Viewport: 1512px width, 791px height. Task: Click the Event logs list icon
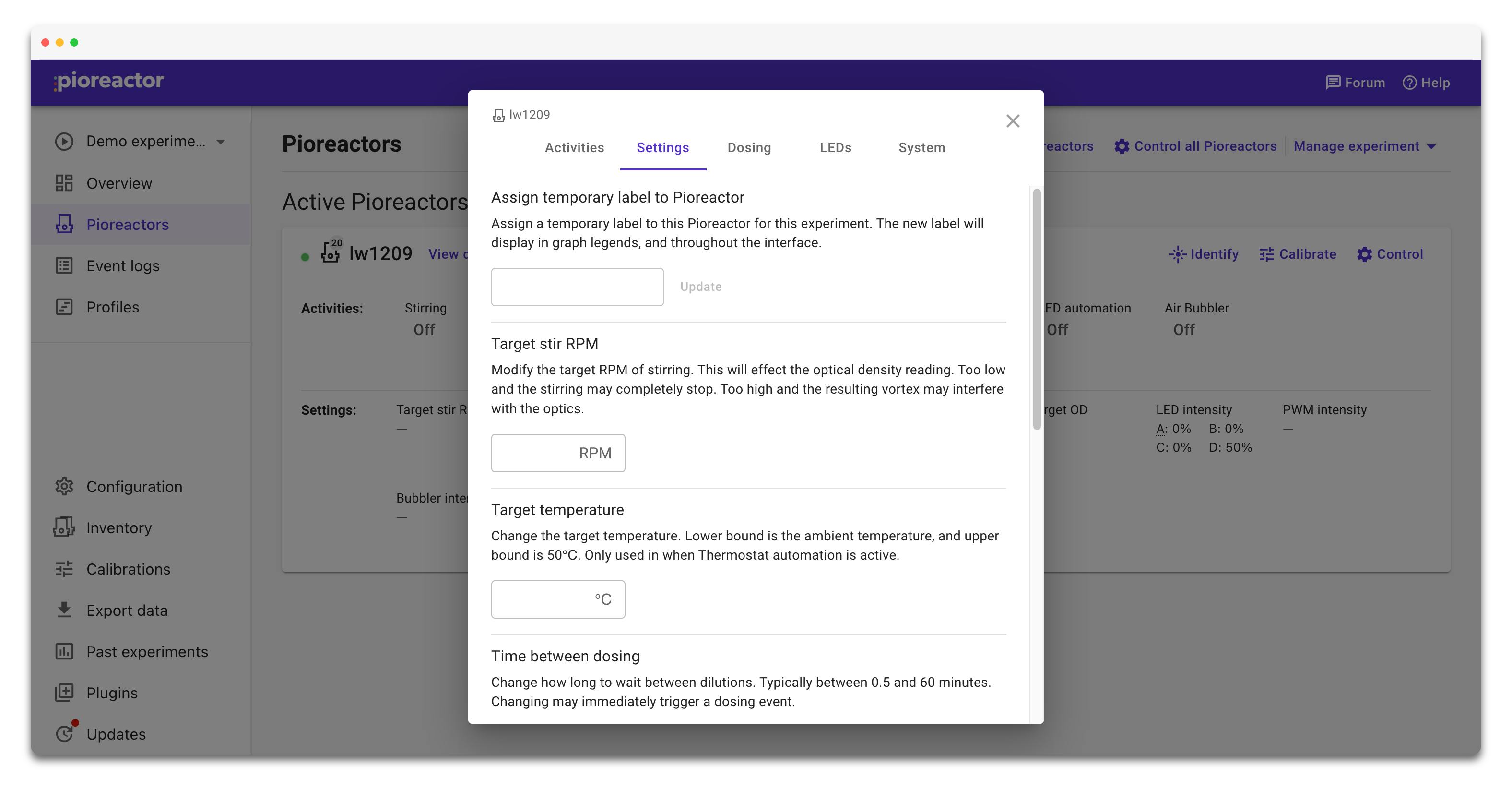[64, 266]
